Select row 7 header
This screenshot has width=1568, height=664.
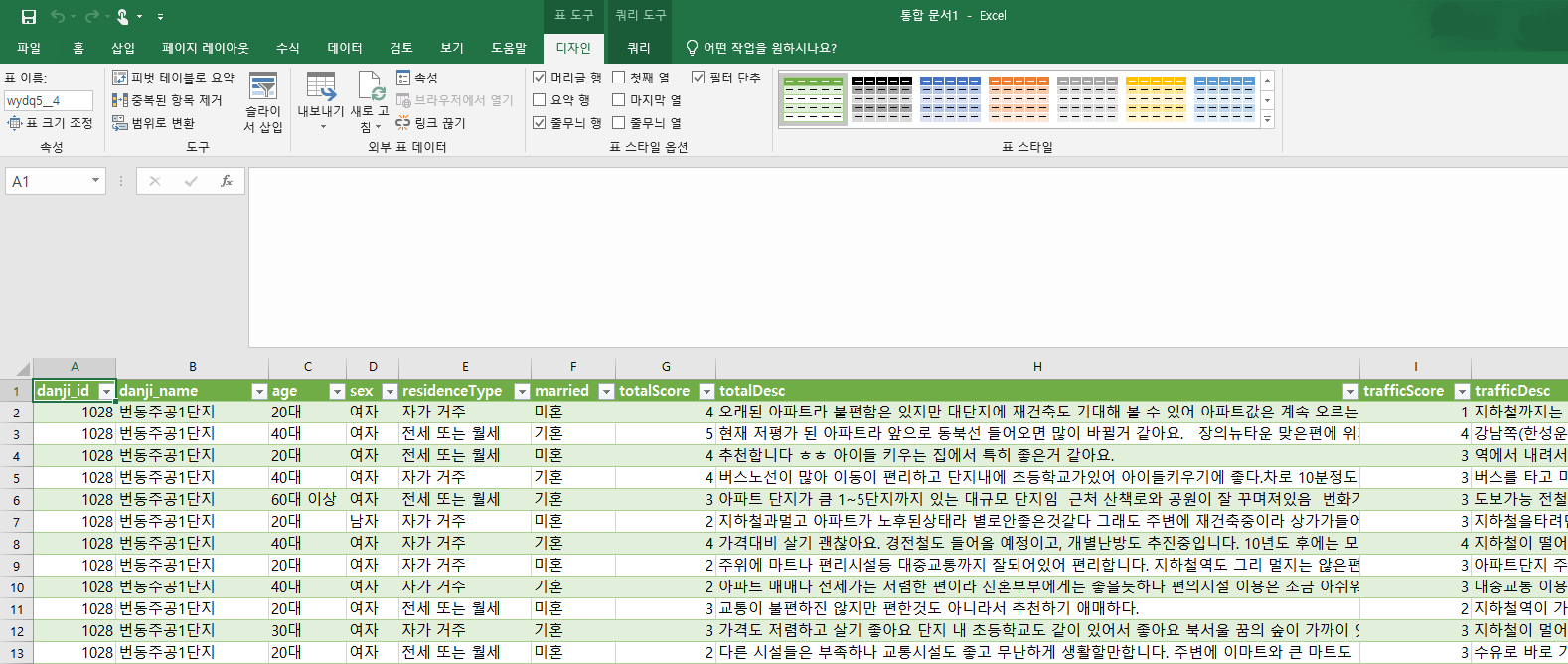pyautogui.click(x=16, y=522)
